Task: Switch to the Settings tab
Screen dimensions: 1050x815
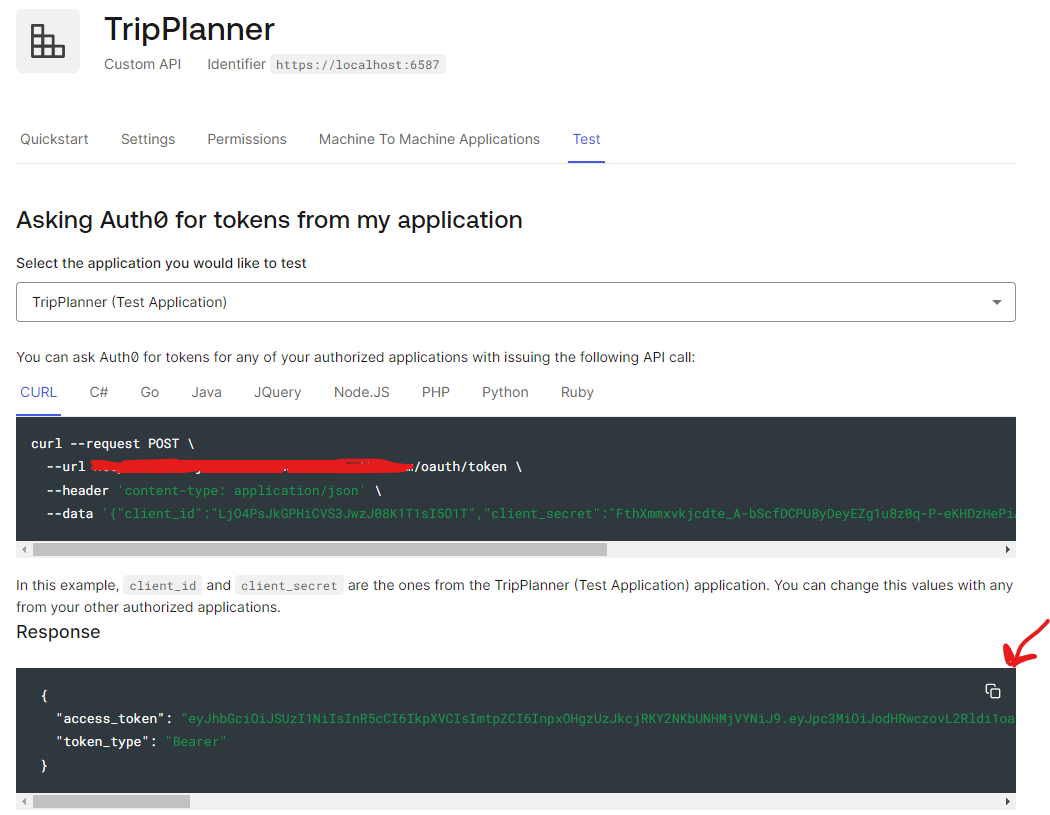Action: [x=147, y=139]
